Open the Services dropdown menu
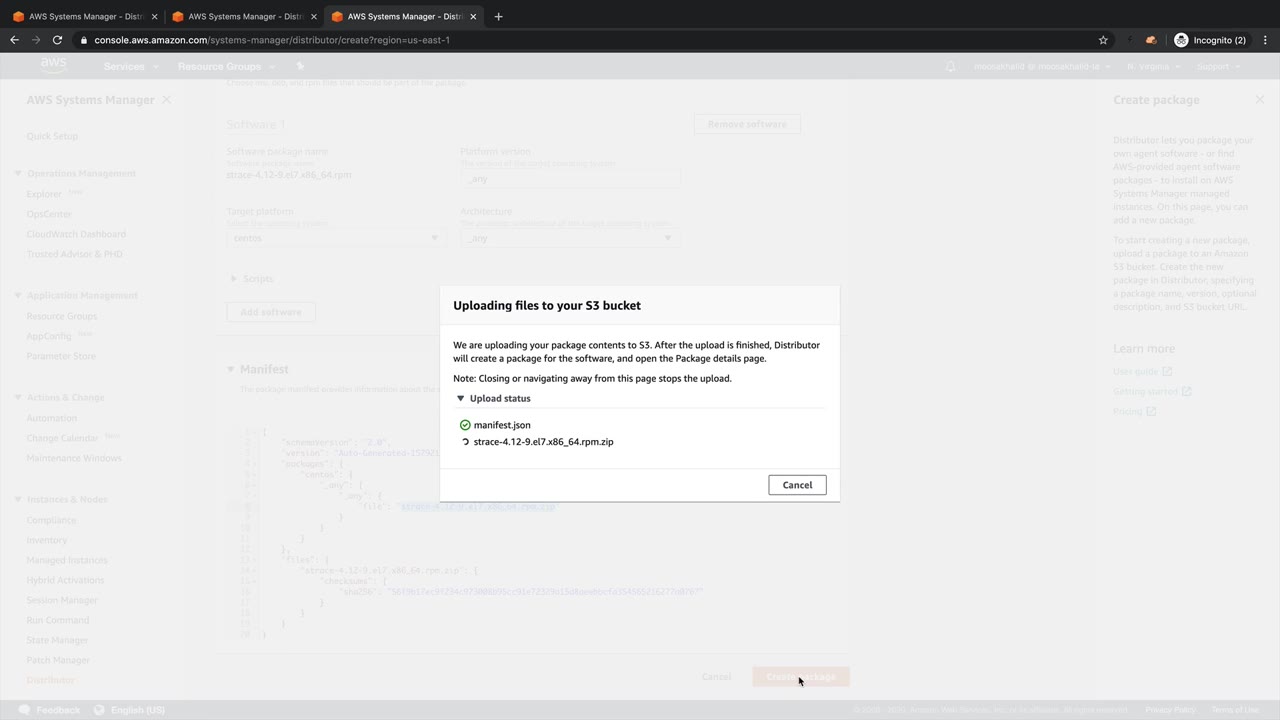The image size is (1280, 720). (131, 66)
